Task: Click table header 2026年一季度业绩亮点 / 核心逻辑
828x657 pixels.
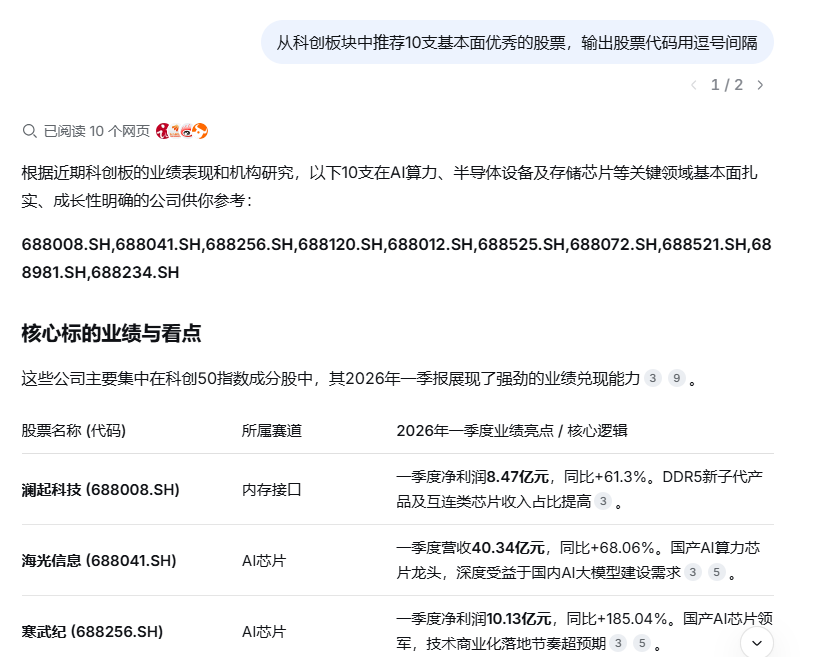Action: 512,430
